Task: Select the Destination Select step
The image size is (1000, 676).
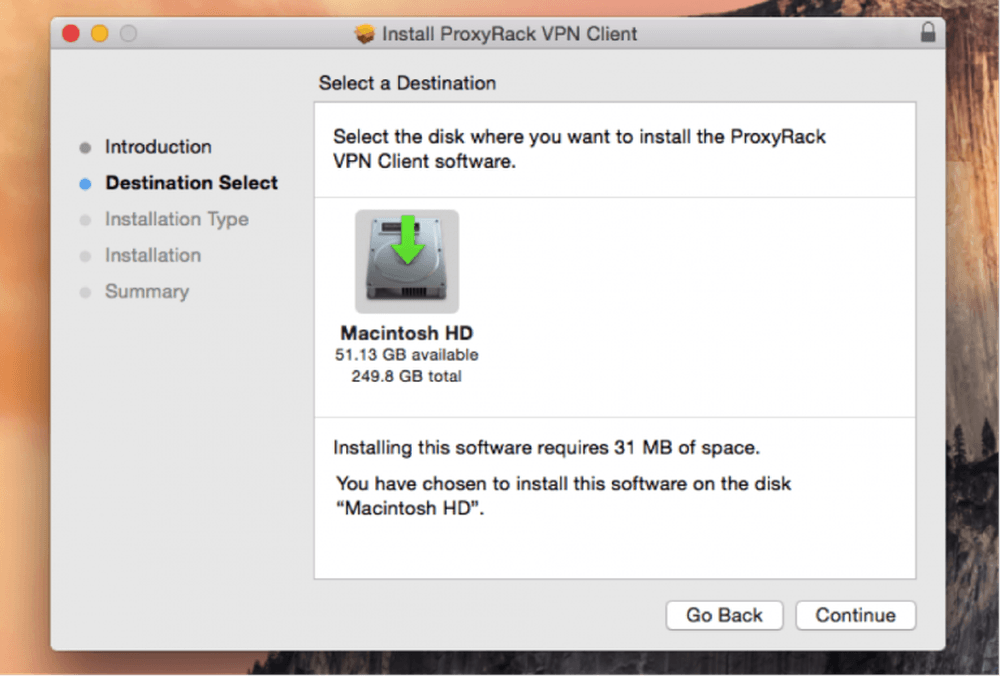Action: 191,183
